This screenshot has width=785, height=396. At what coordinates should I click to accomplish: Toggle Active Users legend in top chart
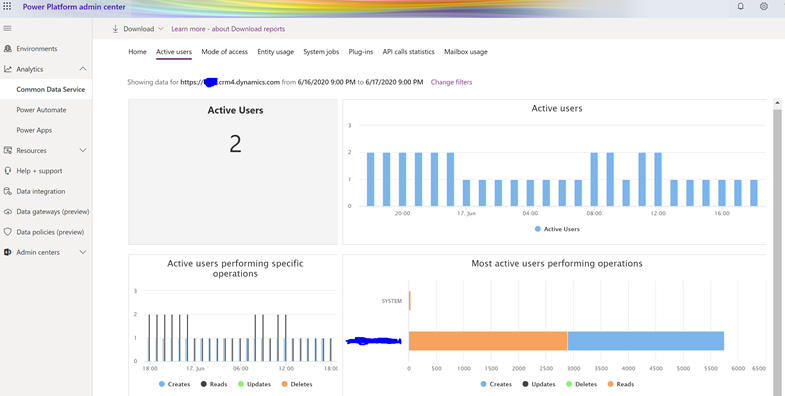coord(557,229)
